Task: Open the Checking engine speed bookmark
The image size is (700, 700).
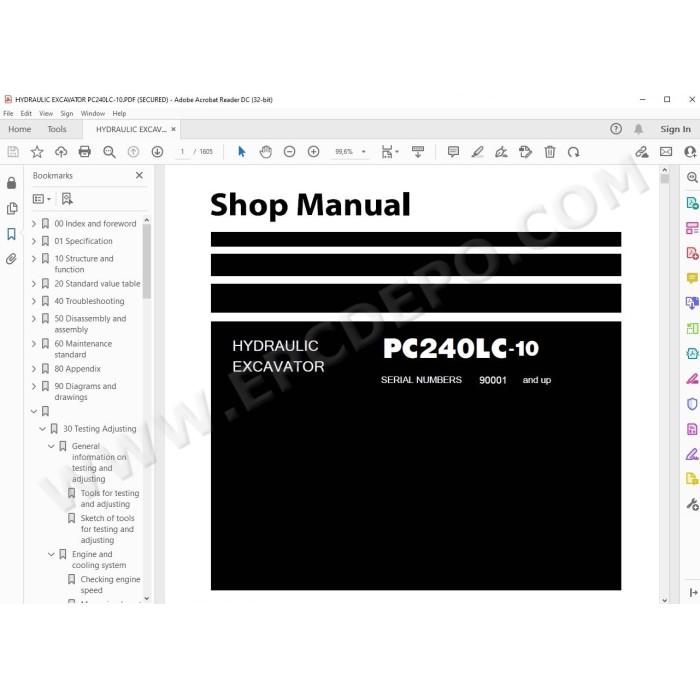Action: pos(110,584)
